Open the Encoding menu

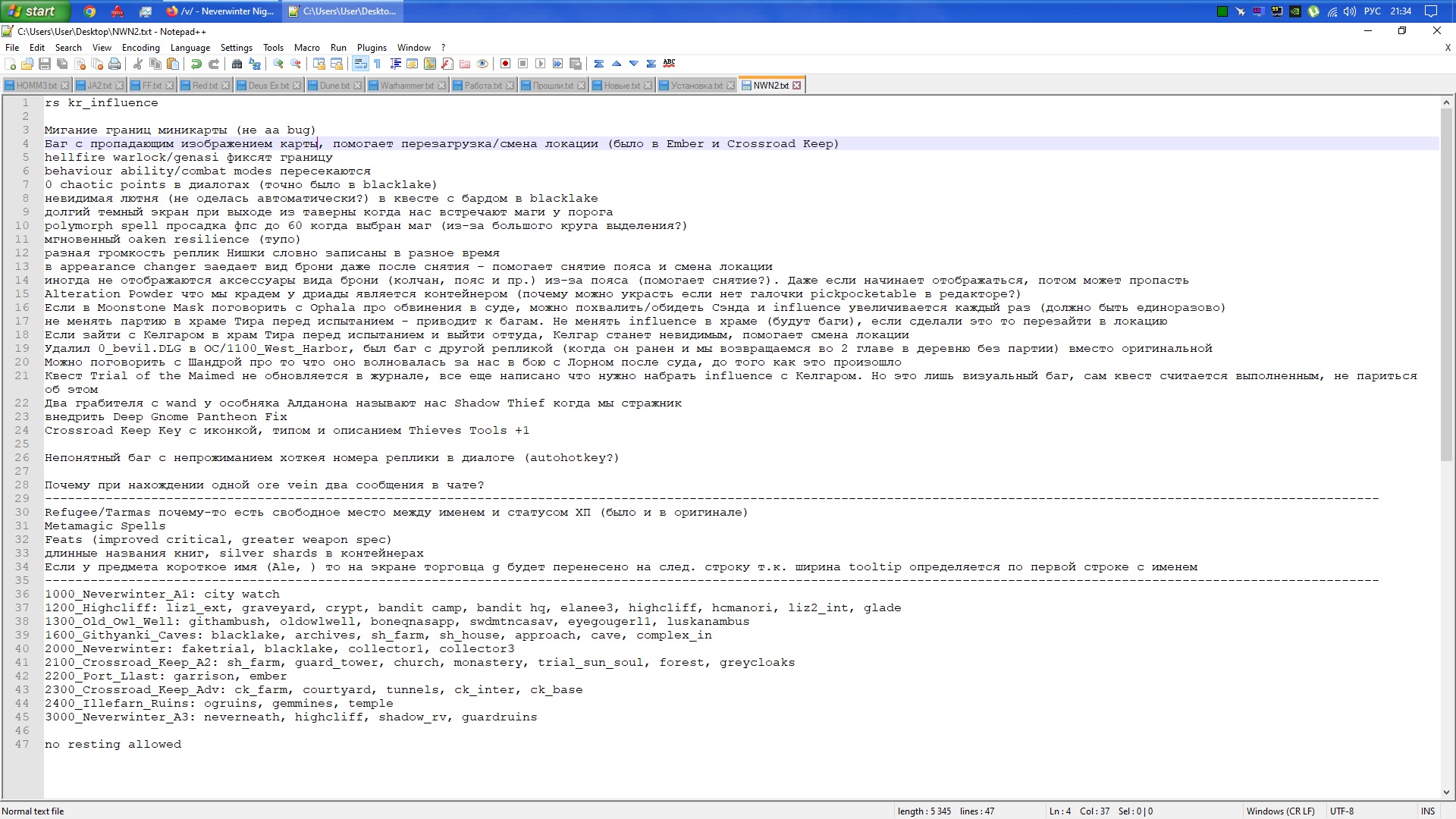click(x=140, y=47)
